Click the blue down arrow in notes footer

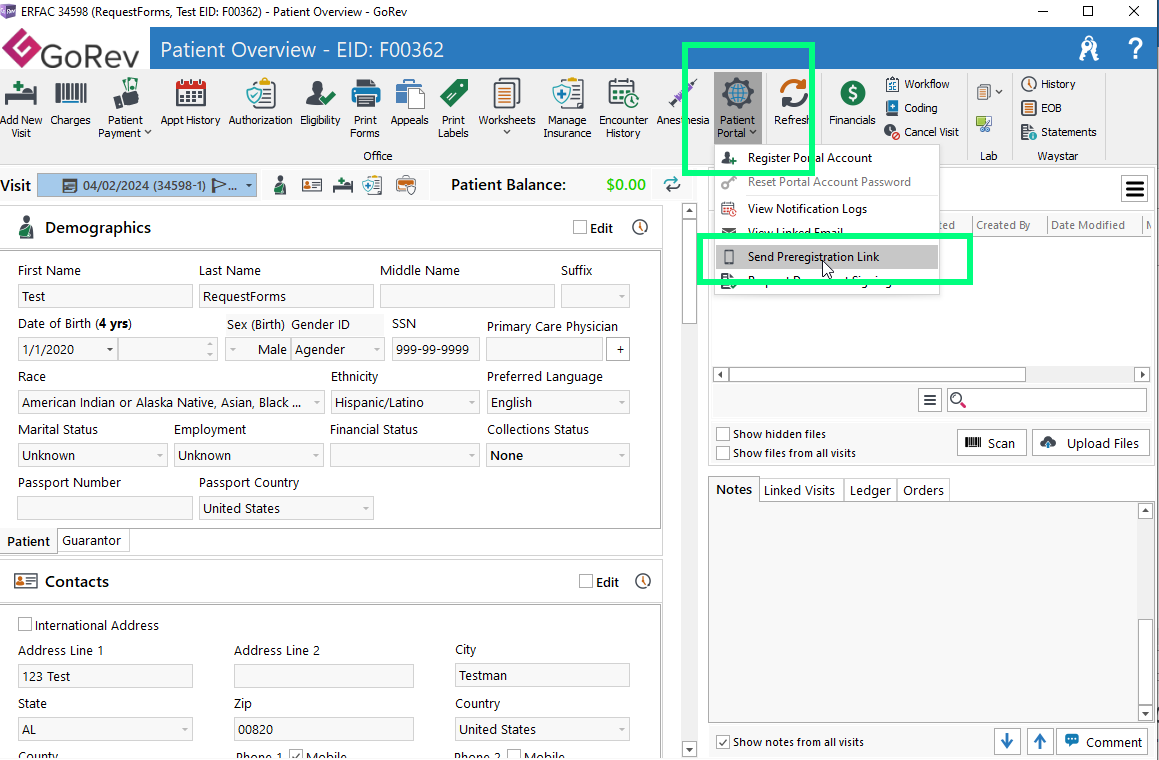pos(1007,742)
